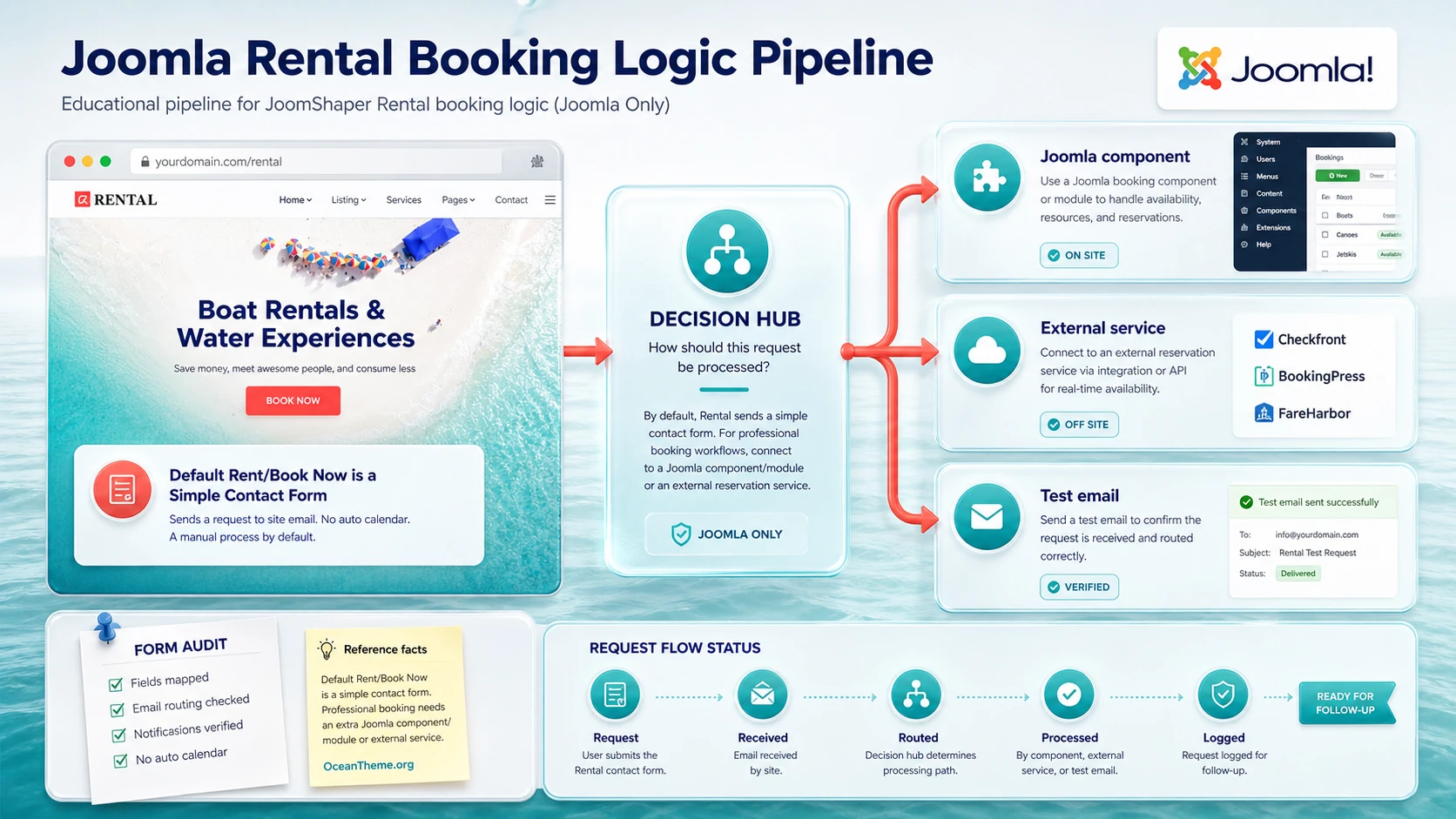Check the Canoes row checkbox
The width and height of the screenshot is (1456, 819).
(x=1325, y=235)
